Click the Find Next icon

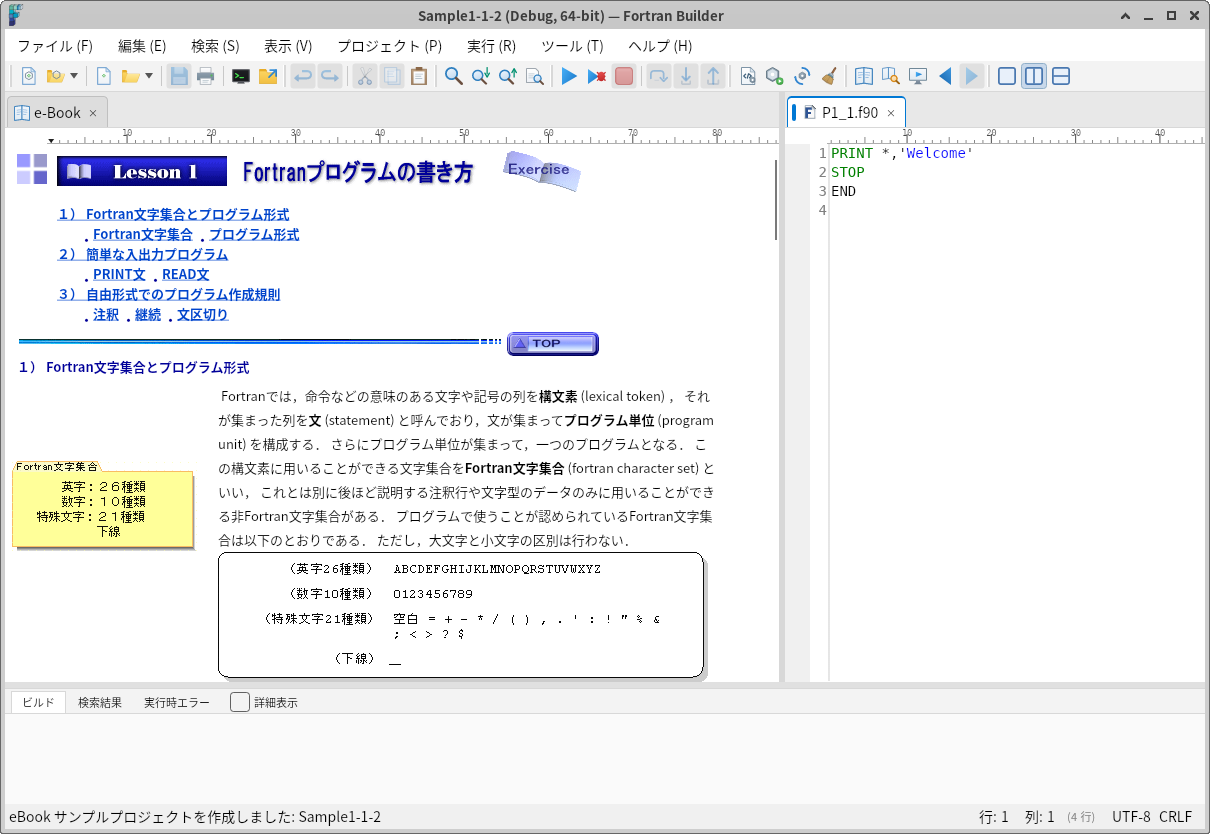coord(481,76)
